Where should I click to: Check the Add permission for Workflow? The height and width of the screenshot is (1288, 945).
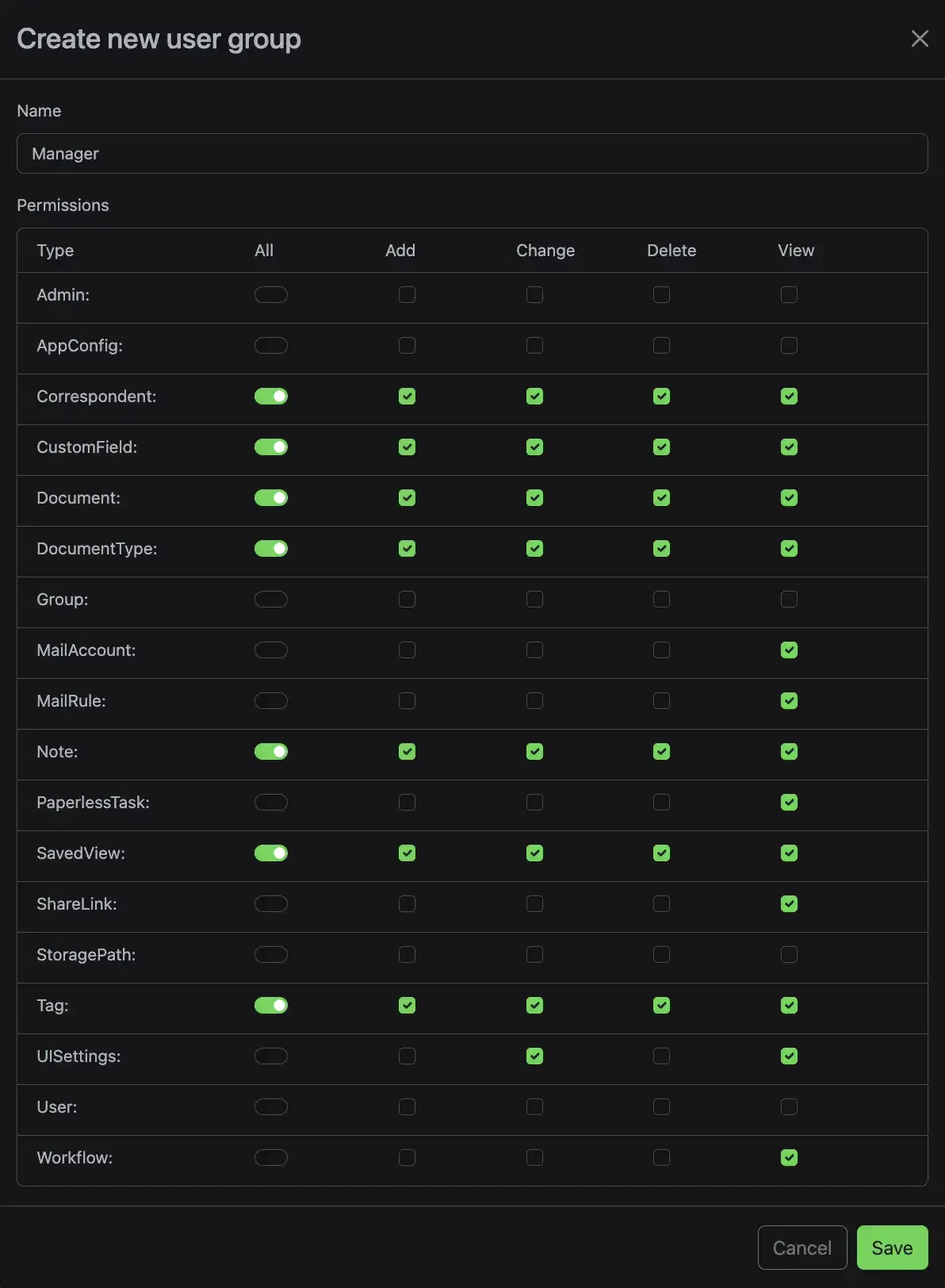point(407,1158)
